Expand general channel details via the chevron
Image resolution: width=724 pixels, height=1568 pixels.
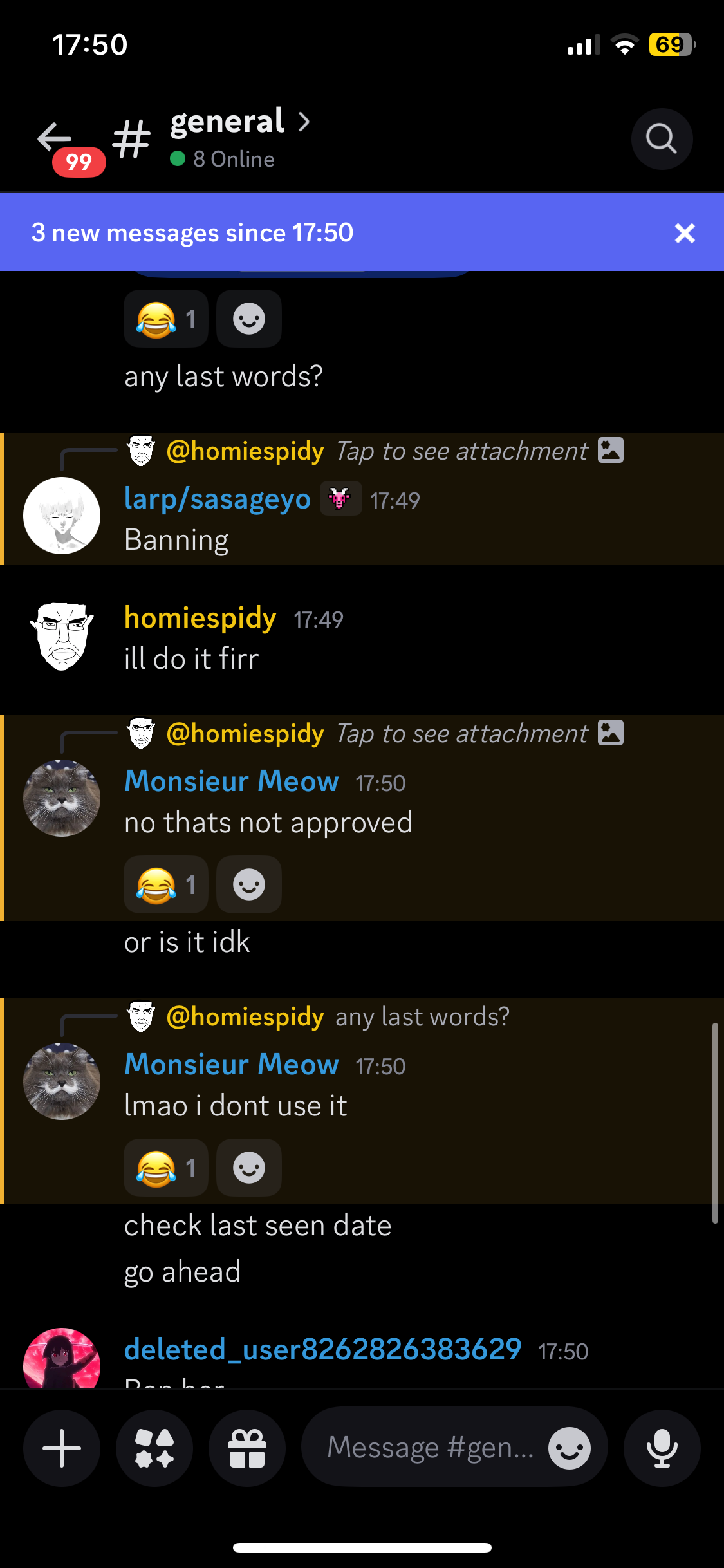tap(304, 121)
